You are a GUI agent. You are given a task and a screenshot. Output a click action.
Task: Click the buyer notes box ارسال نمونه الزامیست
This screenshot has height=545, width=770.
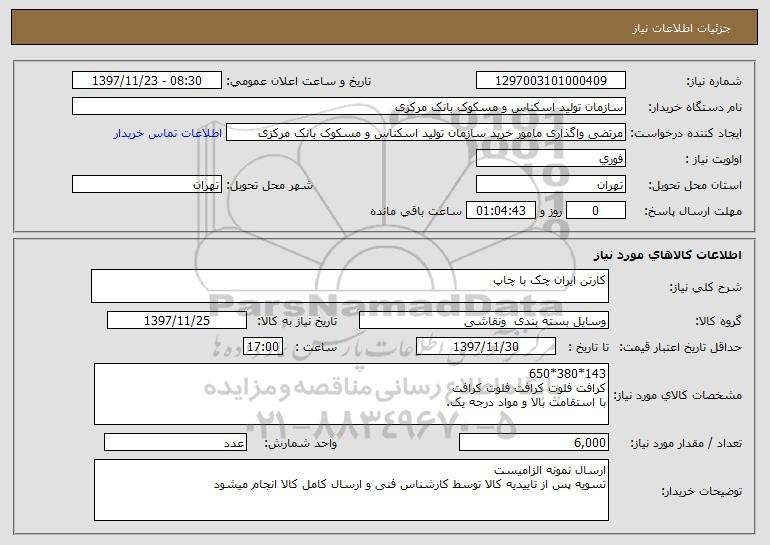click(351, 490)
